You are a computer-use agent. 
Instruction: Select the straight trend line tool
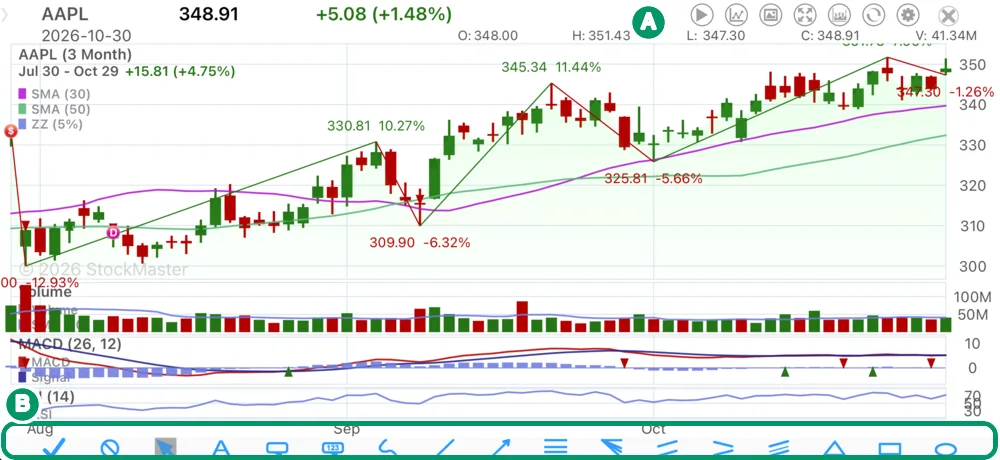coord(444,448)
